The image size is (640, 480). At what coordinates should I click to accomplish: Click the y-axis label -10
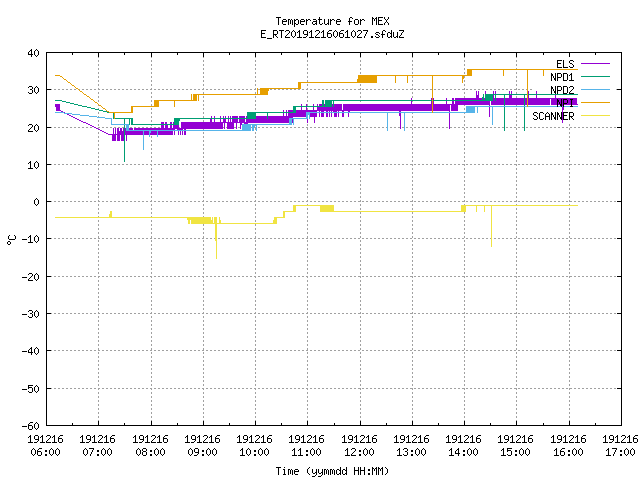(31, 239)
